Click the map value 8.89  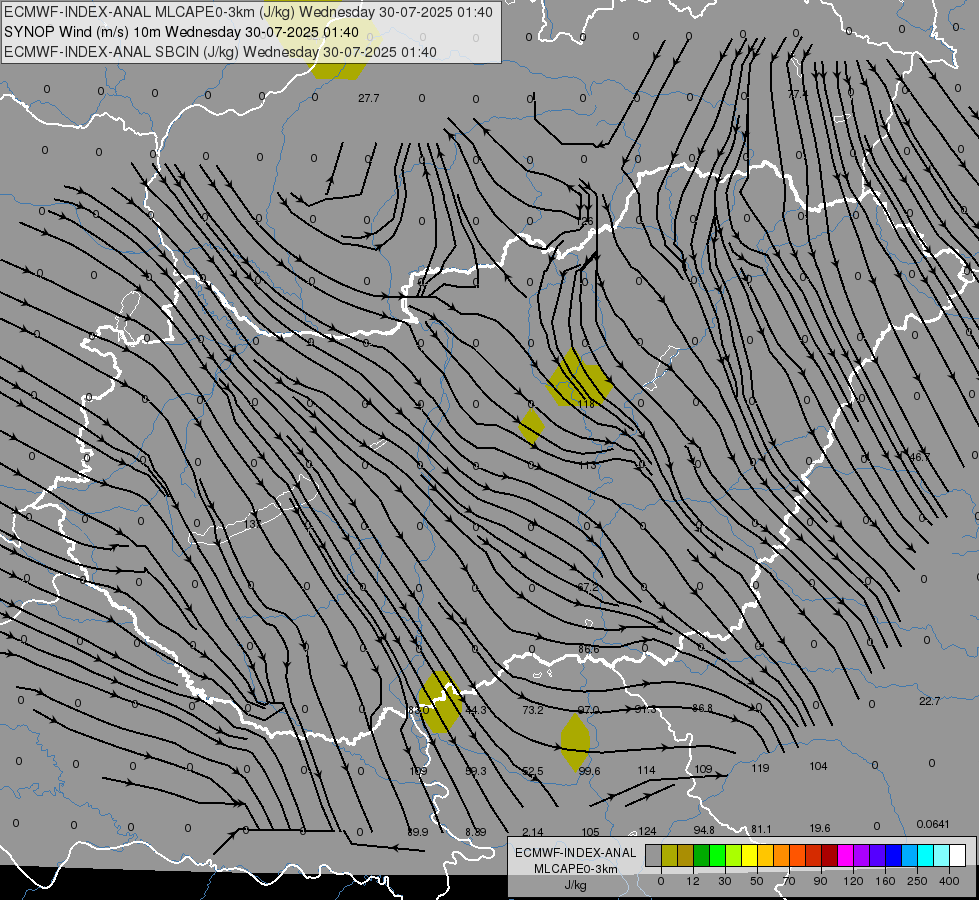click(x=476, y=832)
